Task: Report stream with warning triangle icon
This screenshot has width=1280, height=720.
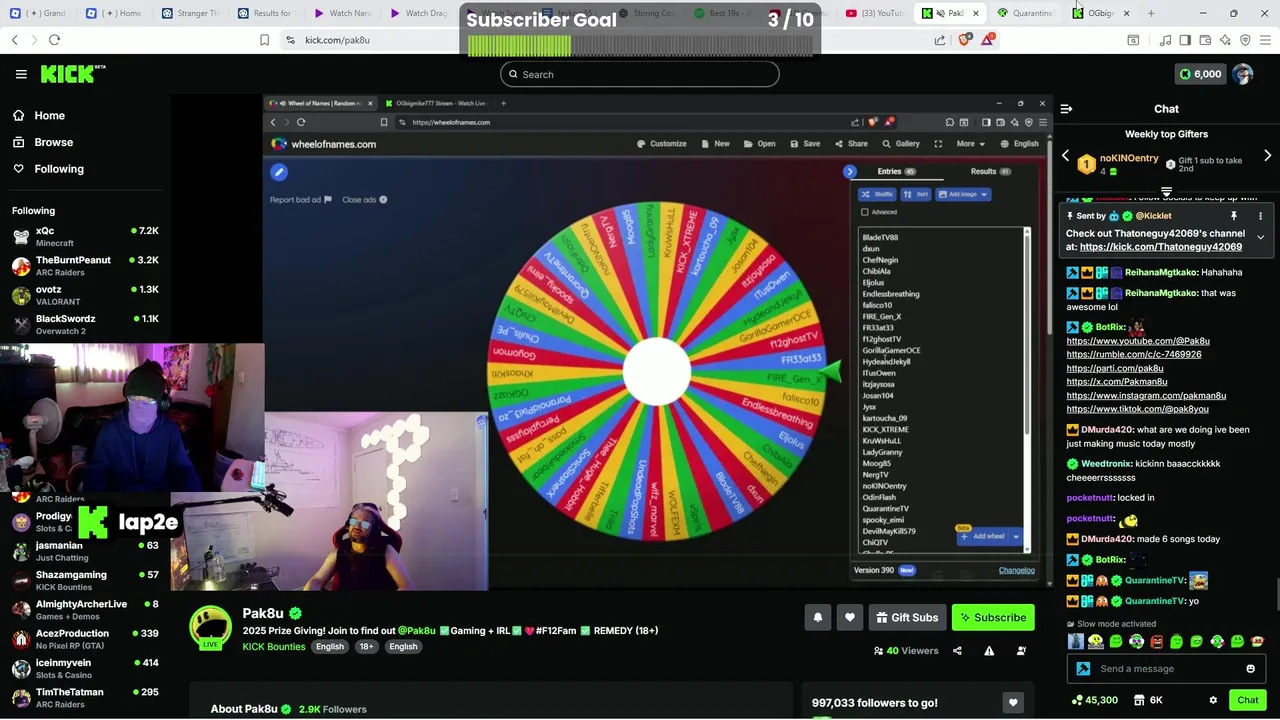Action: point(989,651)
